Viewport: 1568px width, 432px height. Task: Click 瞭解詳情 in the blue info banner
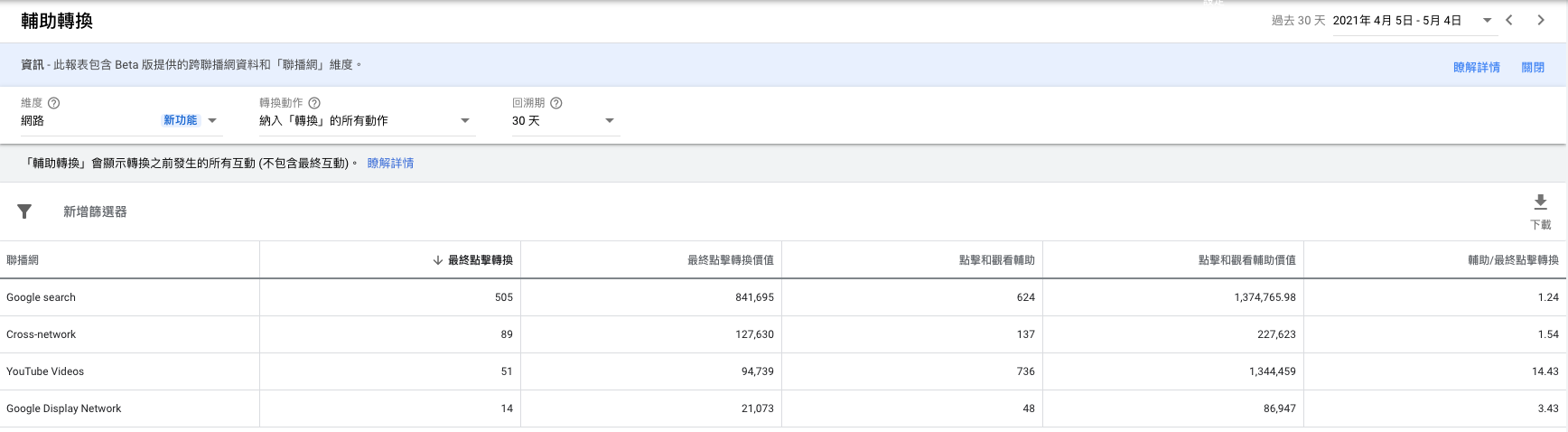tap(1476, 67)
